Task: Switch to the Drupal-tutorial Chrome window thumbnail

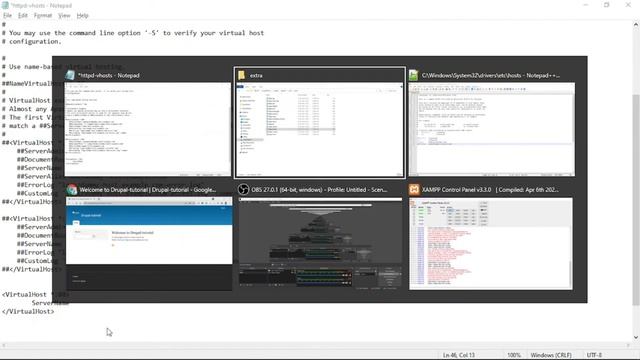Action: 149,244
